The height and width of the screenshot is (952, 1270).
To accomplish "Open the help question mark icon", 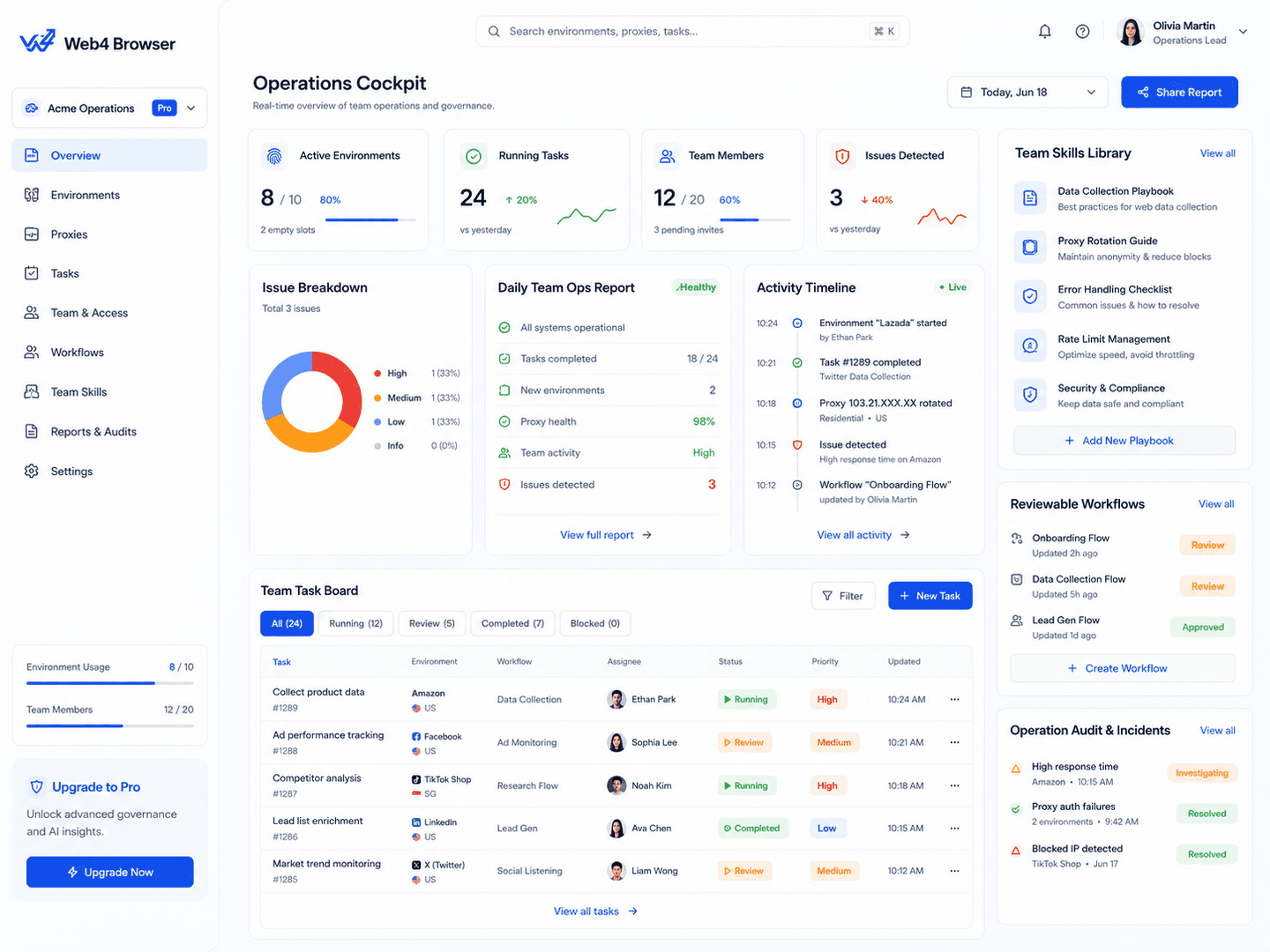I will pyautogui.click(x=1082, y=32).
